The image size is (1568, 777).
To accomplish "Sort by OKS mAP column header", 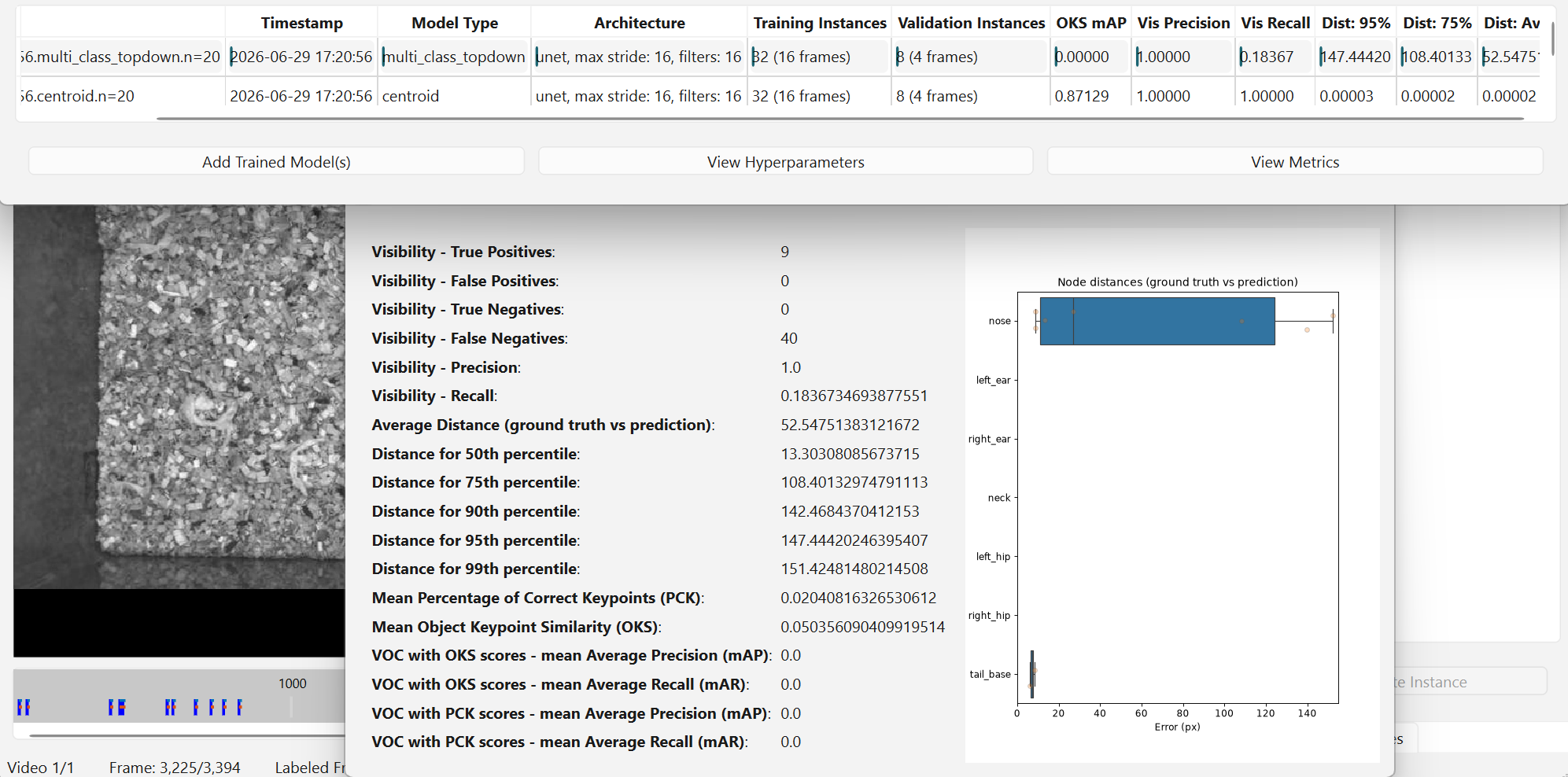I will [1091, 23].
